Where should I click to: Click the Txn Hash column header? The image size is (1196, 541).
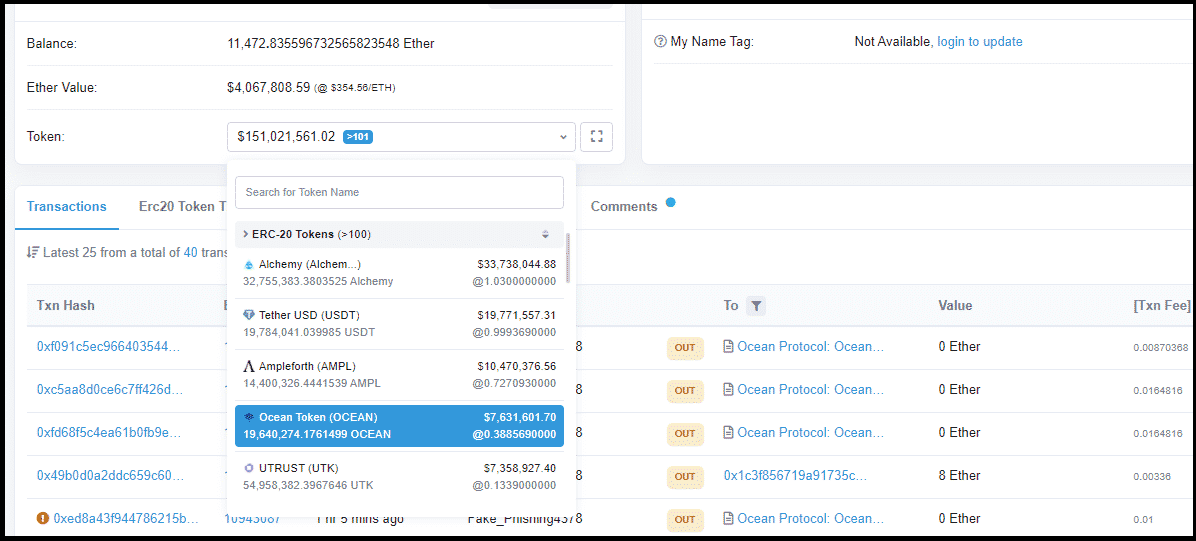66,305
